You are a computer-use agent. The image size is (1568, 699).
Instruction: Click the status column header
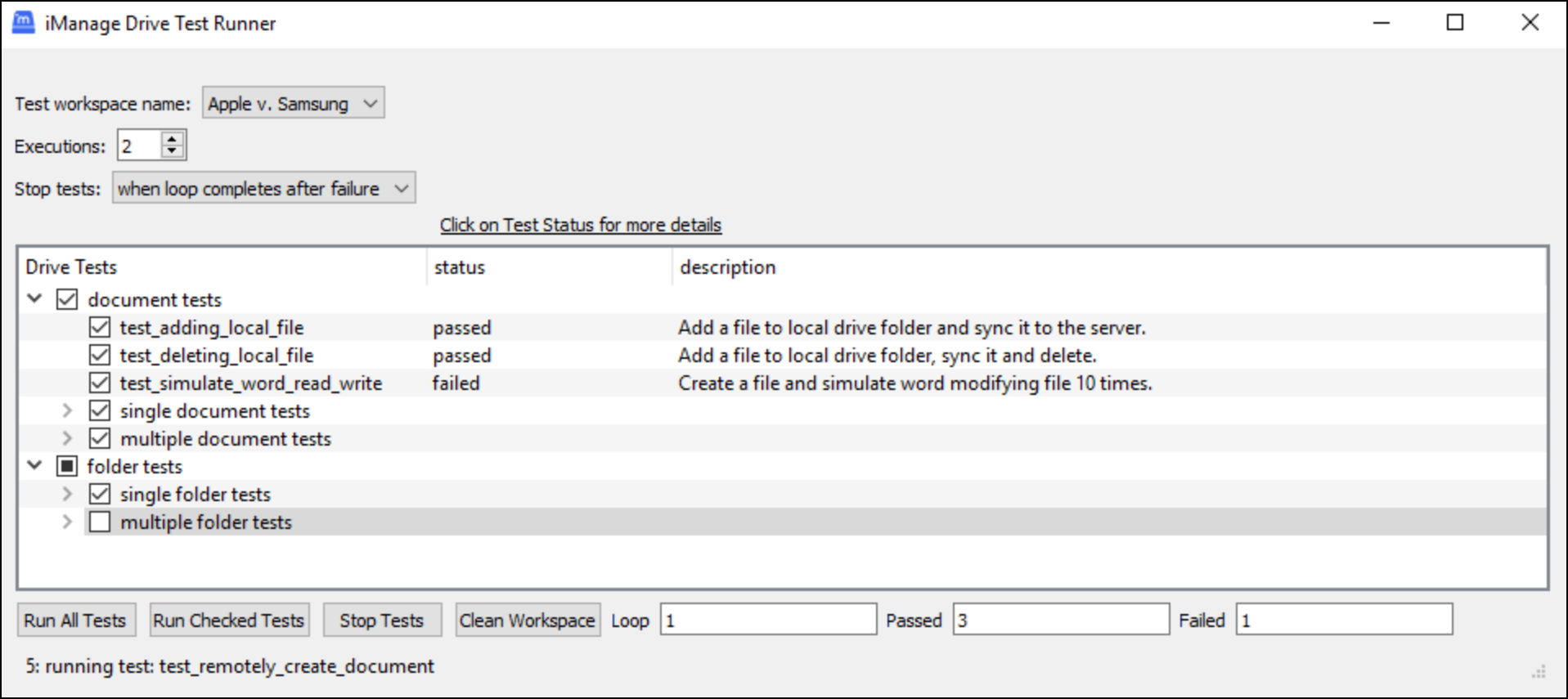pos(460,267)
